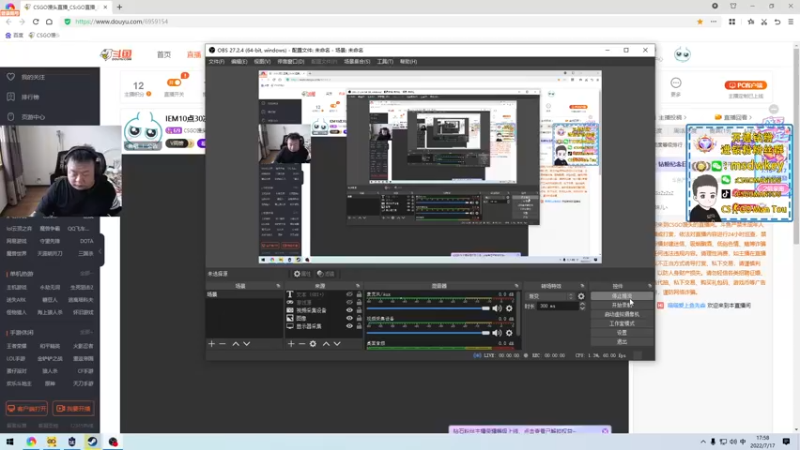Viewport: 800px width, 450px height.
Task: Remove the selected scene in OBS
Action: click(x=222, y=344)
